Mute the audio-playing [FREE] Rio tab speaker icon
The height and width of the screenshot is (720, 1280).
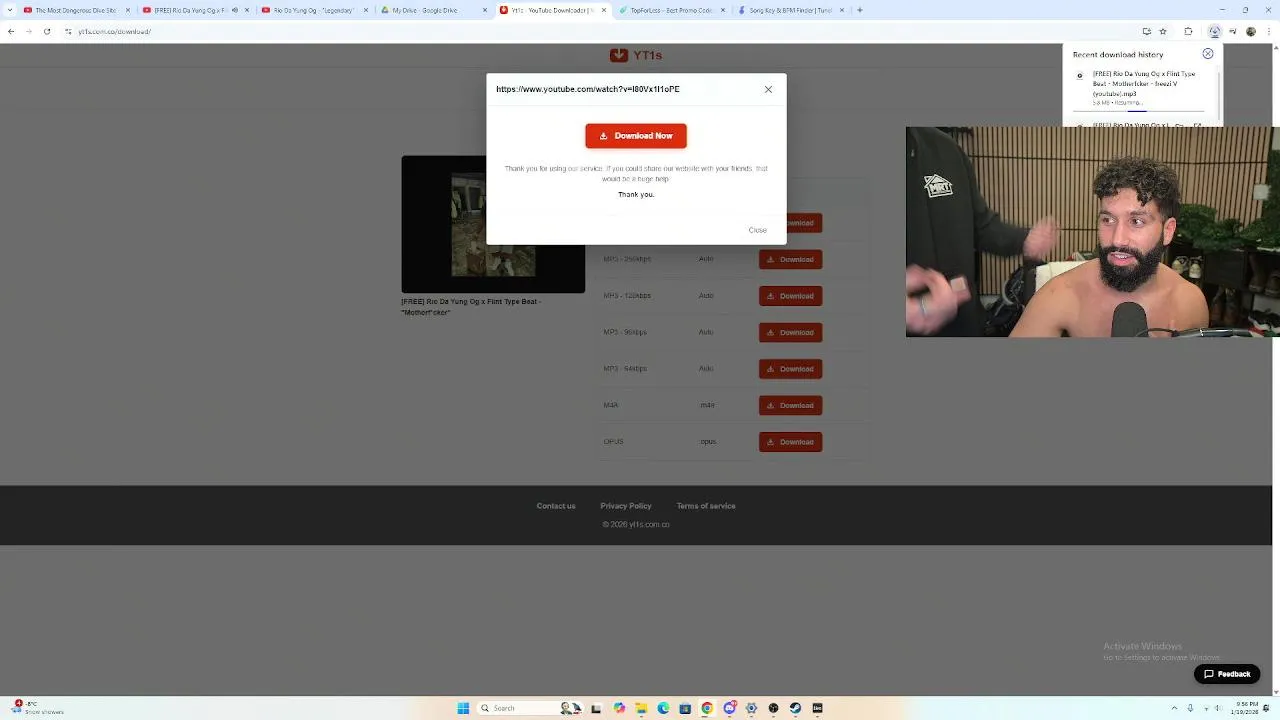[234, 10]
